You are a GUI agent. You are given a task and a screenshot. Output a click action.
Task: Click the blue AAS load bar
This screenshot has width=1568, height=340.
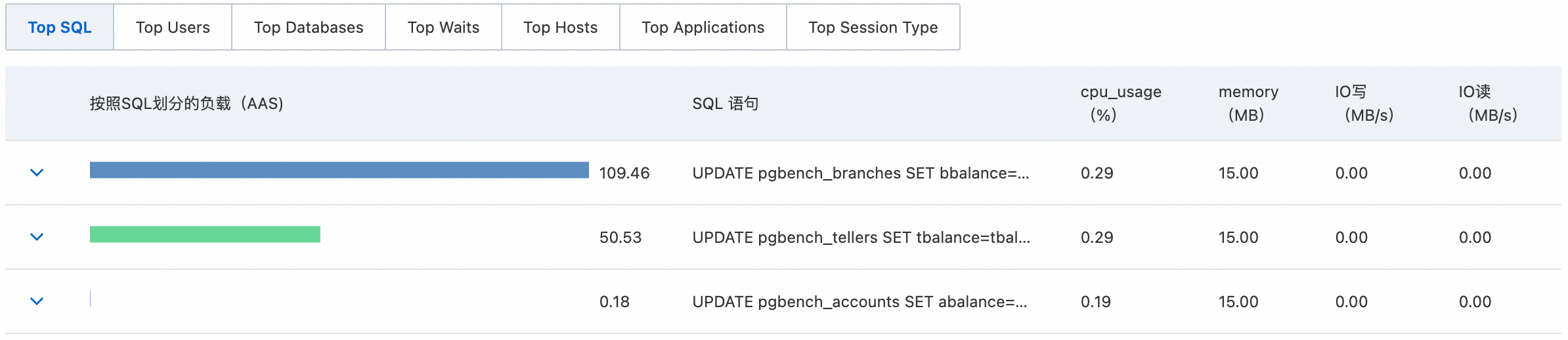[339, 171]
